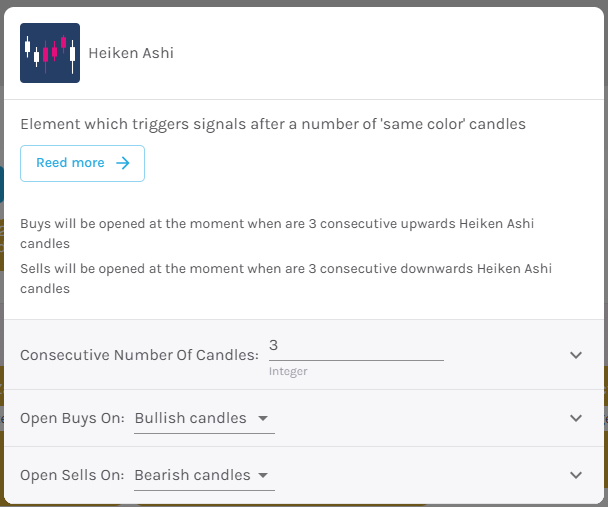Click the Heiken Ashi title text
Viewport: 608px width, 507px height.
coord(131,53)
